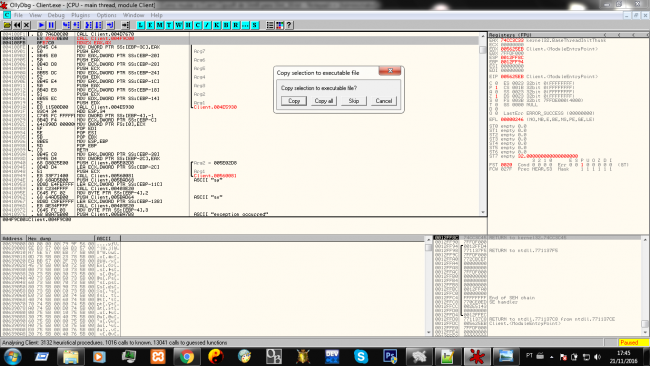The height and width of the screenshot is (366, 650).
Task: Open CPU window (C) icon
Action: coord(198,25)
